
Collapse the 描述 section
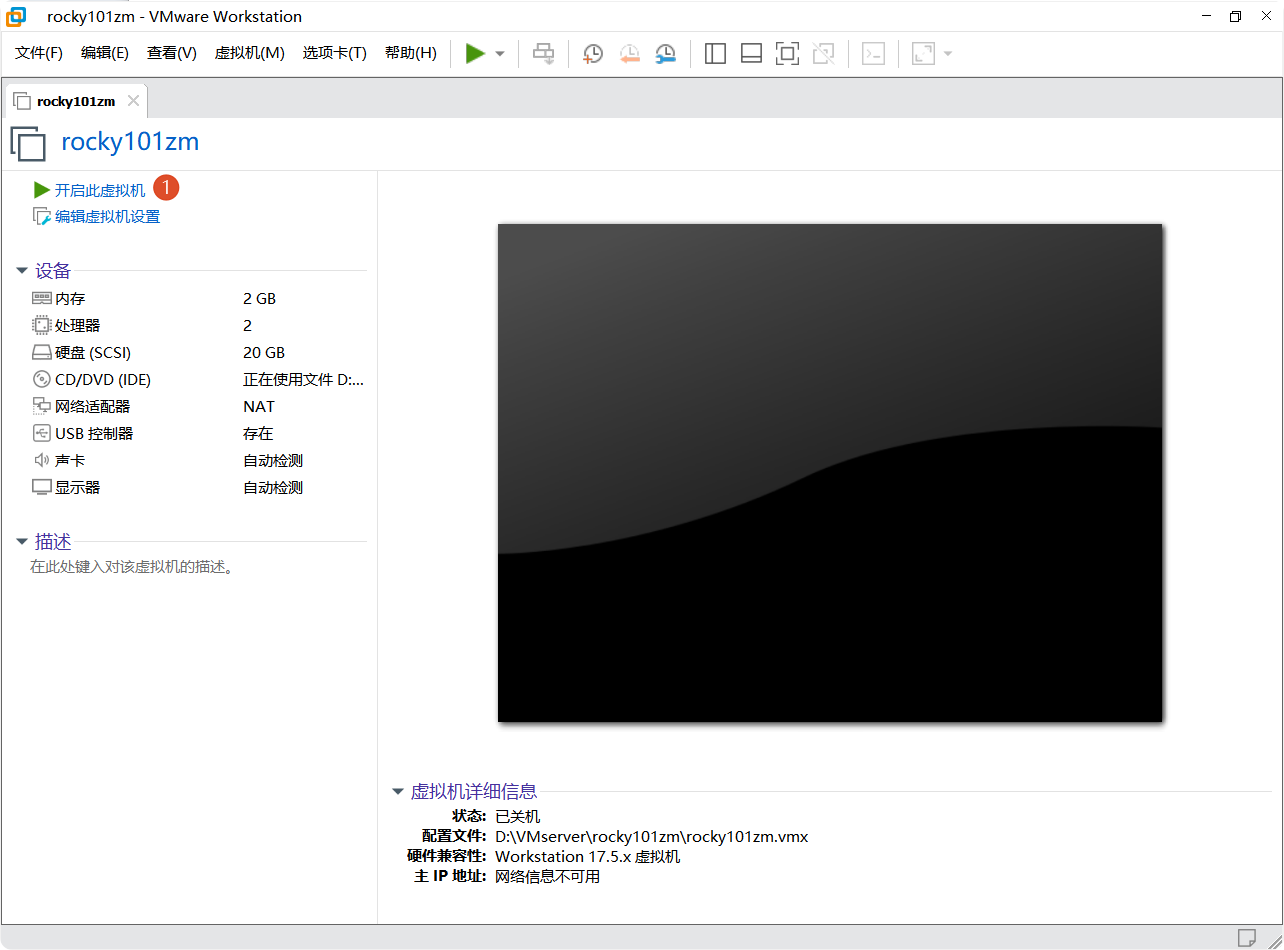click(x=22, y=542)
